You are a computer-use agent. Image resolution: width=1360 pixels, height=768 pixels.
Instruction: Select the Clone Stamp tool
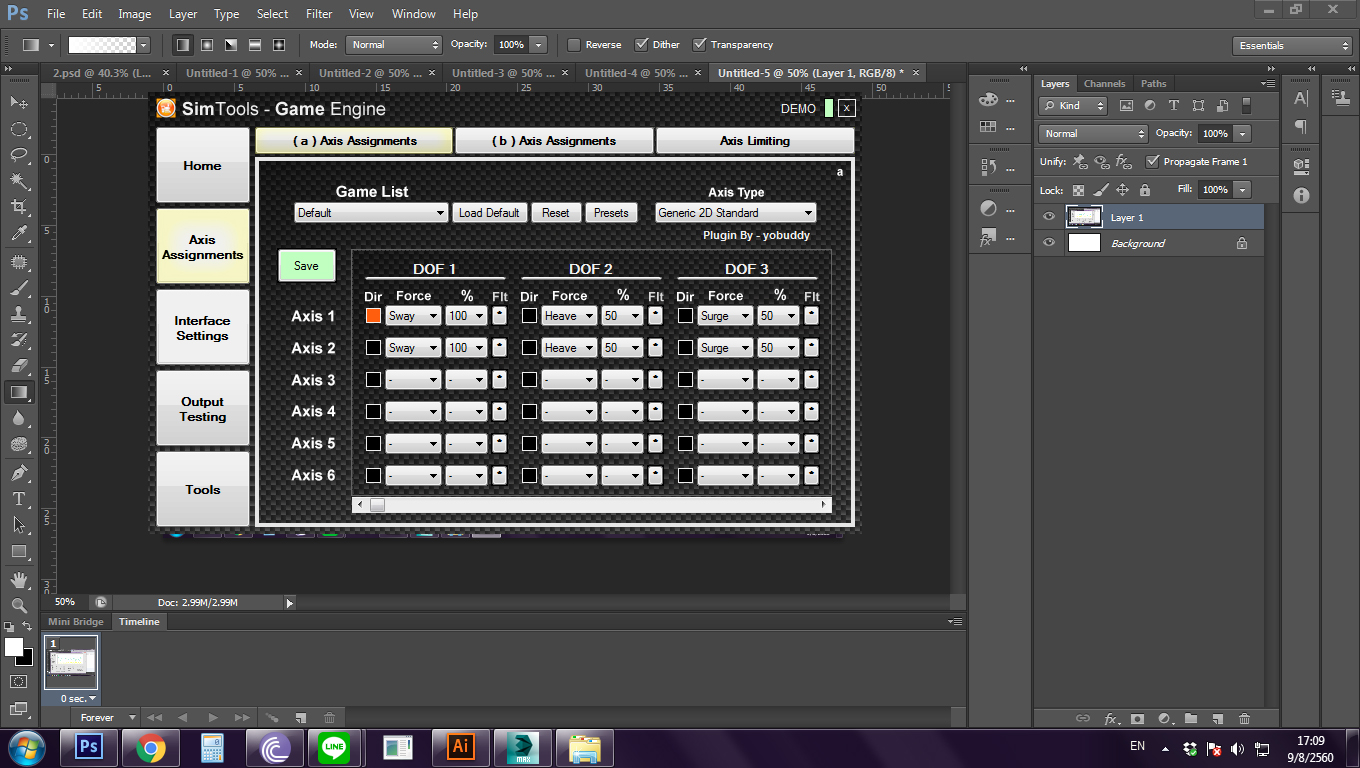[19, 314]
